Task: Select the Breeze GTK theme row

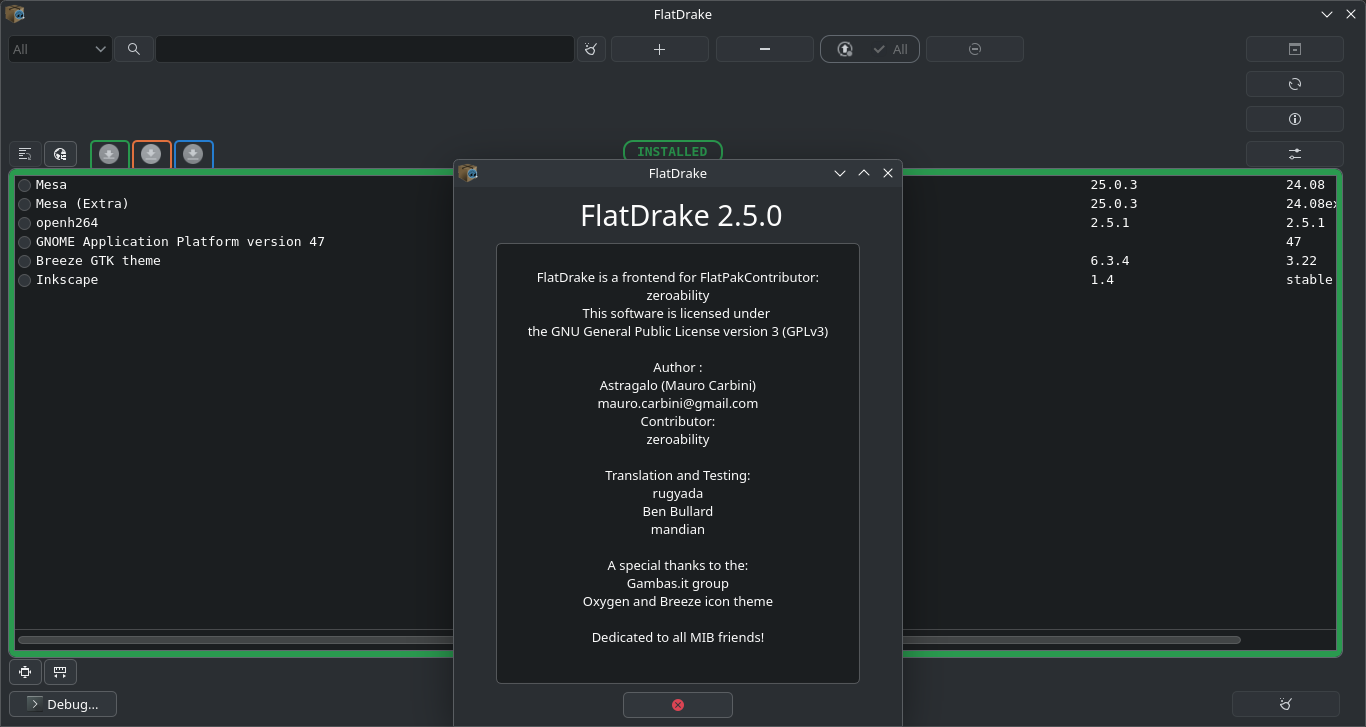Action: pyautogui.click(x=98, y=261)
